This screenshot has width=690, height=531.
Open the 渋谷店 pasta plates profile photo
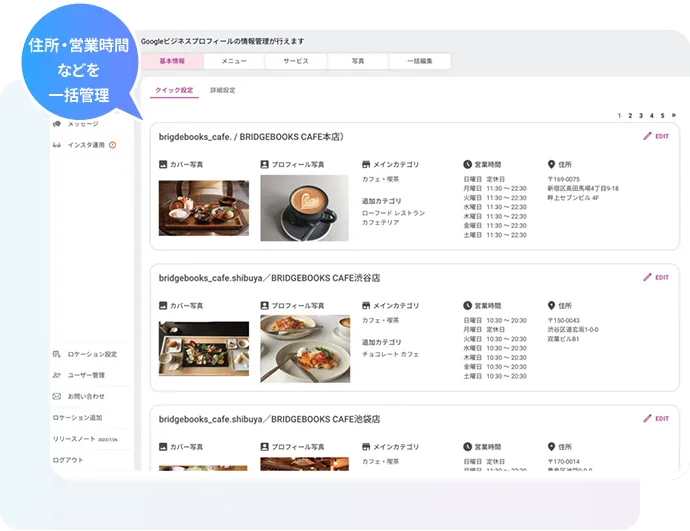305,349
